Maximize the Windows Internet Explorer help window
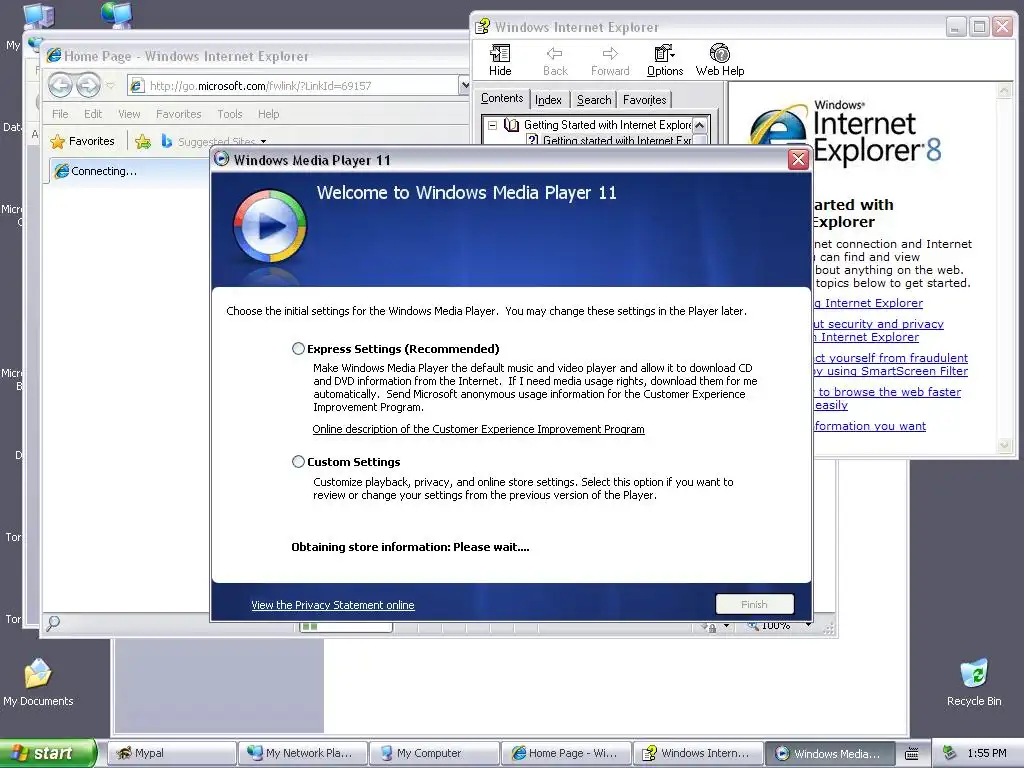 point(979,27)
